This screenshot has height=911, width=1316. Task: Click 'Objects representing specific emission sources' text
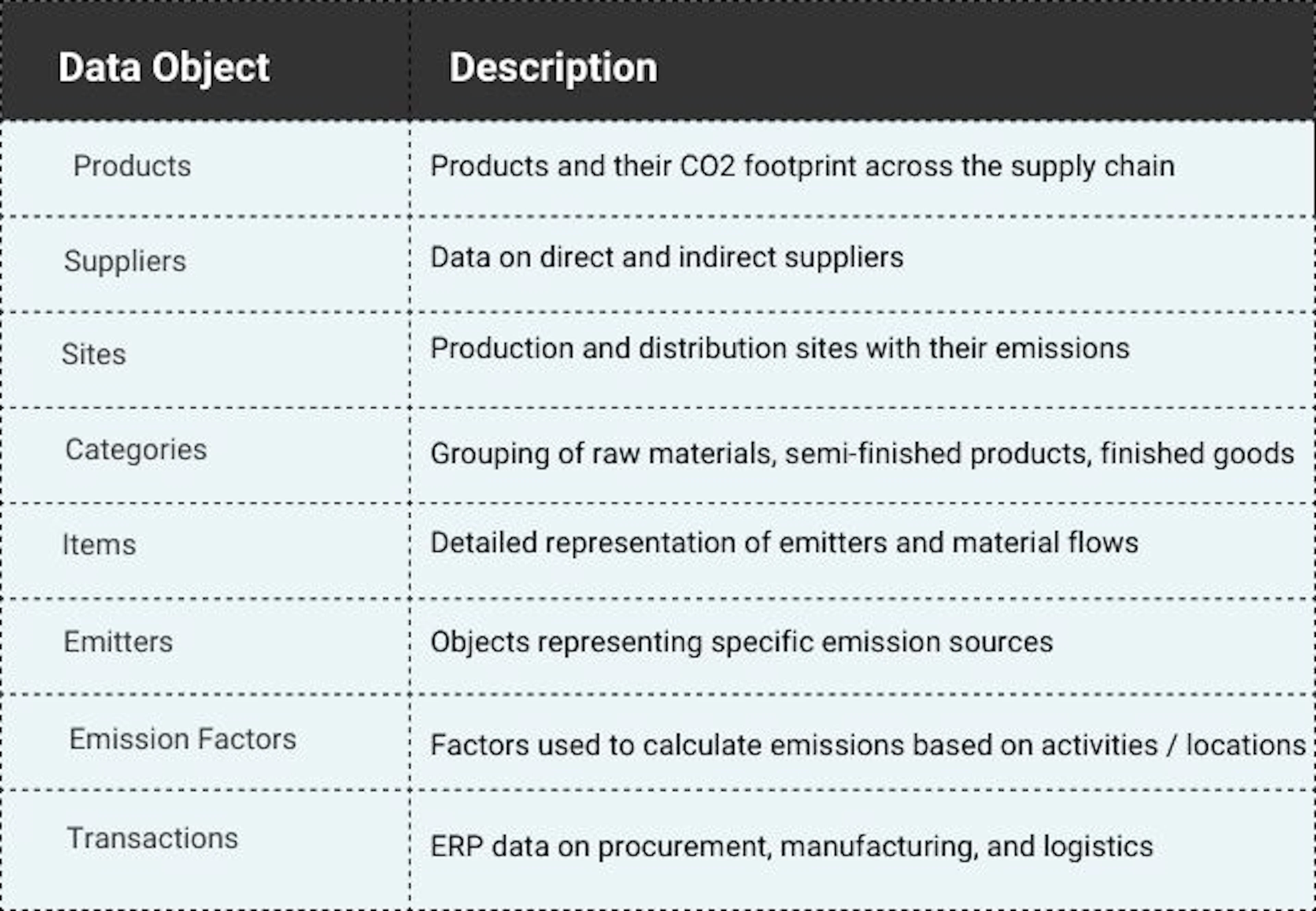click(x=741, y=642)
